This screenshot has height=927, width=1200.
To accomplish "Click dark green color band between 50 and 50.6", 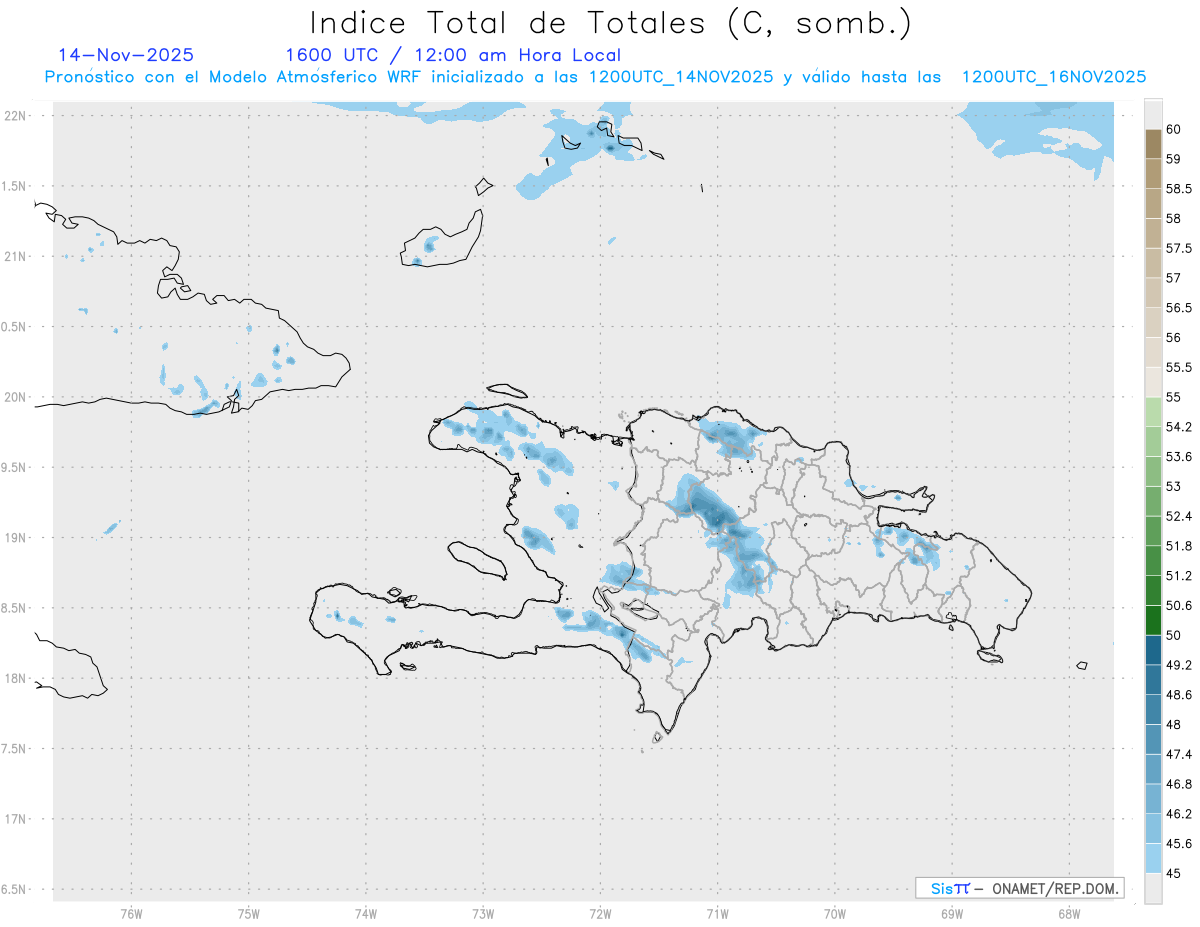I will [1153, 620].
